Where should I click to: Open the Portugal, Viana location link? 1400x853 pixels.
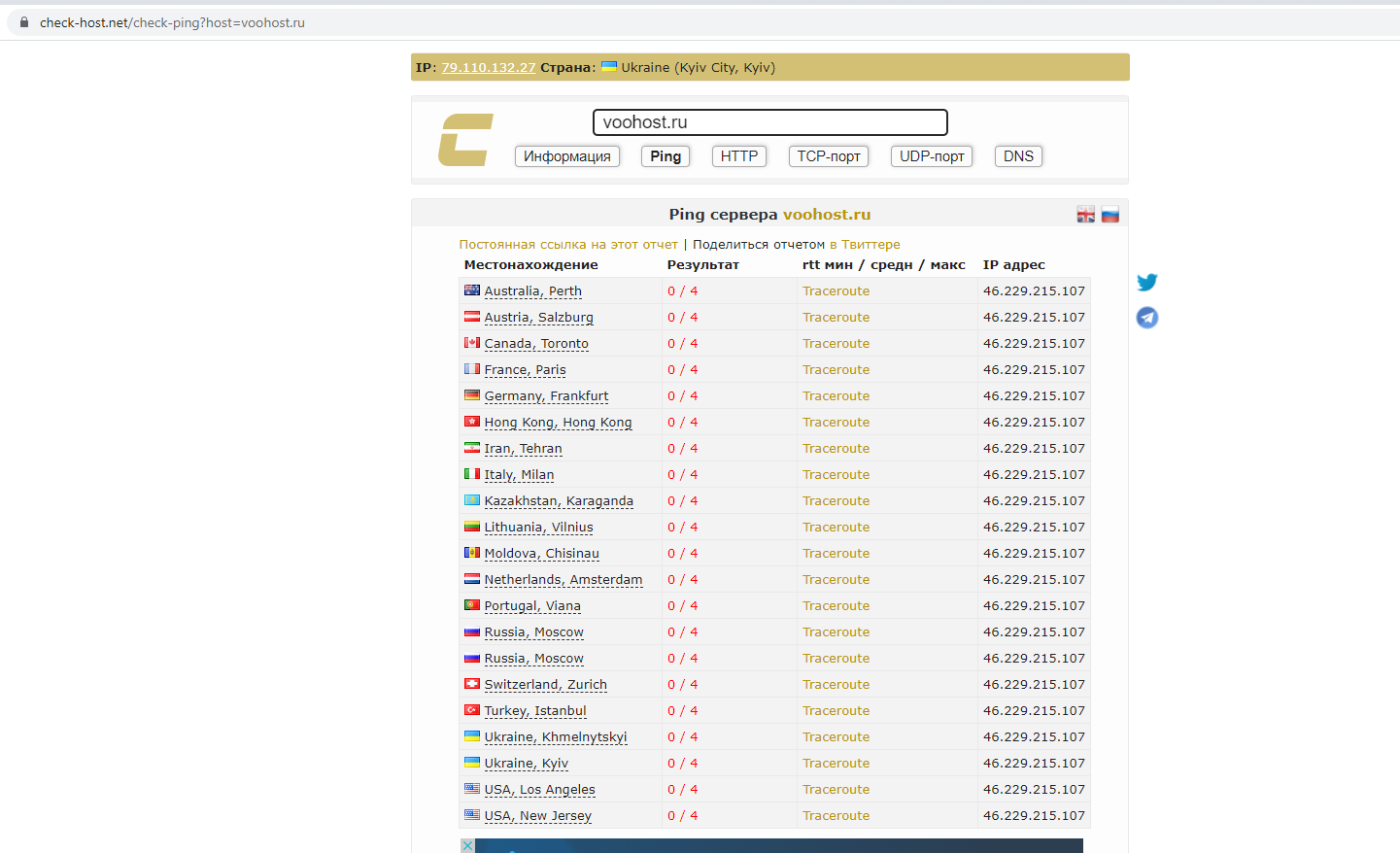pyautogui.click(x=532, y=606)
